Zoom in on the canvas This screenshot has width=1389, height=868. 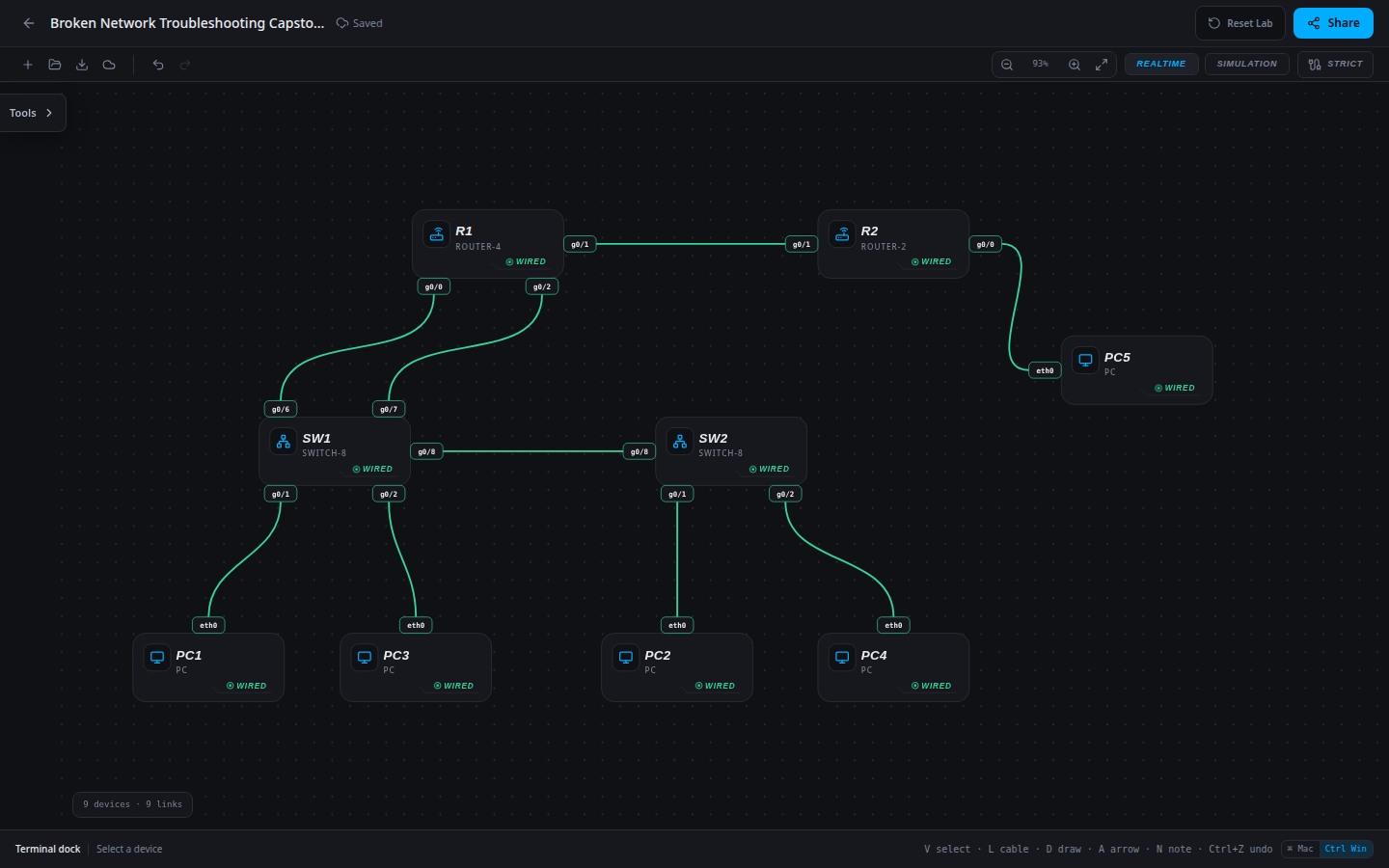pyautogui.click(x=1075, y=65)
